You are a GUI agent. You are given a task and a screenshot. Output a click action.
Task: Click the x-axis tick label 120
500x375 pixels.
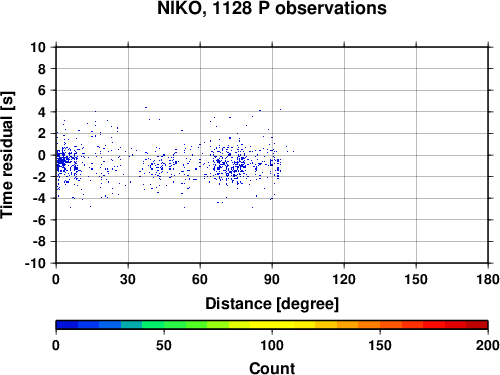(x=344, y=279)
